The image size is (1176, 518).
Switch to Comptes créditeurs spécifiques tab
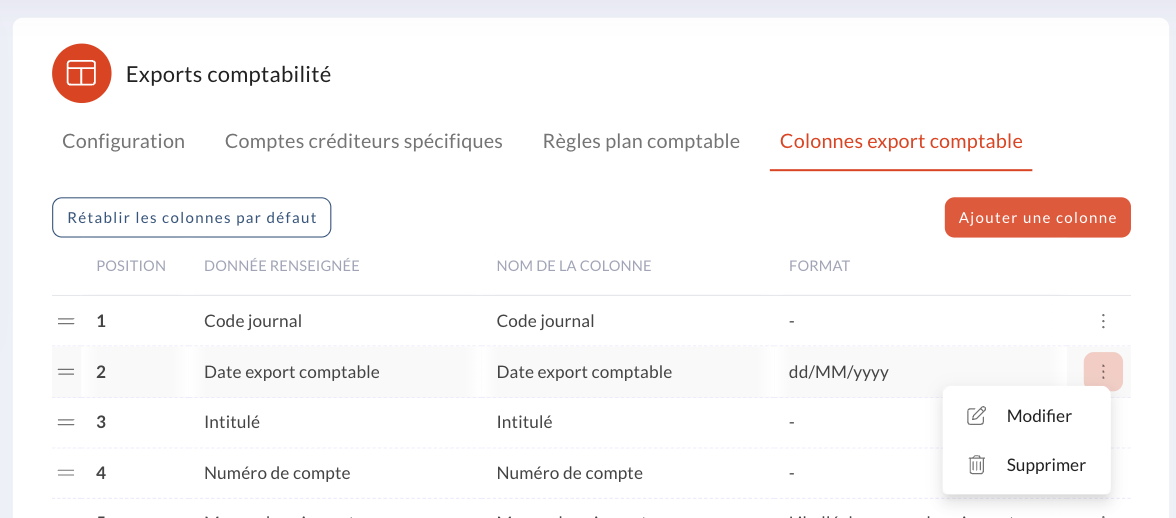click(364, 141)
